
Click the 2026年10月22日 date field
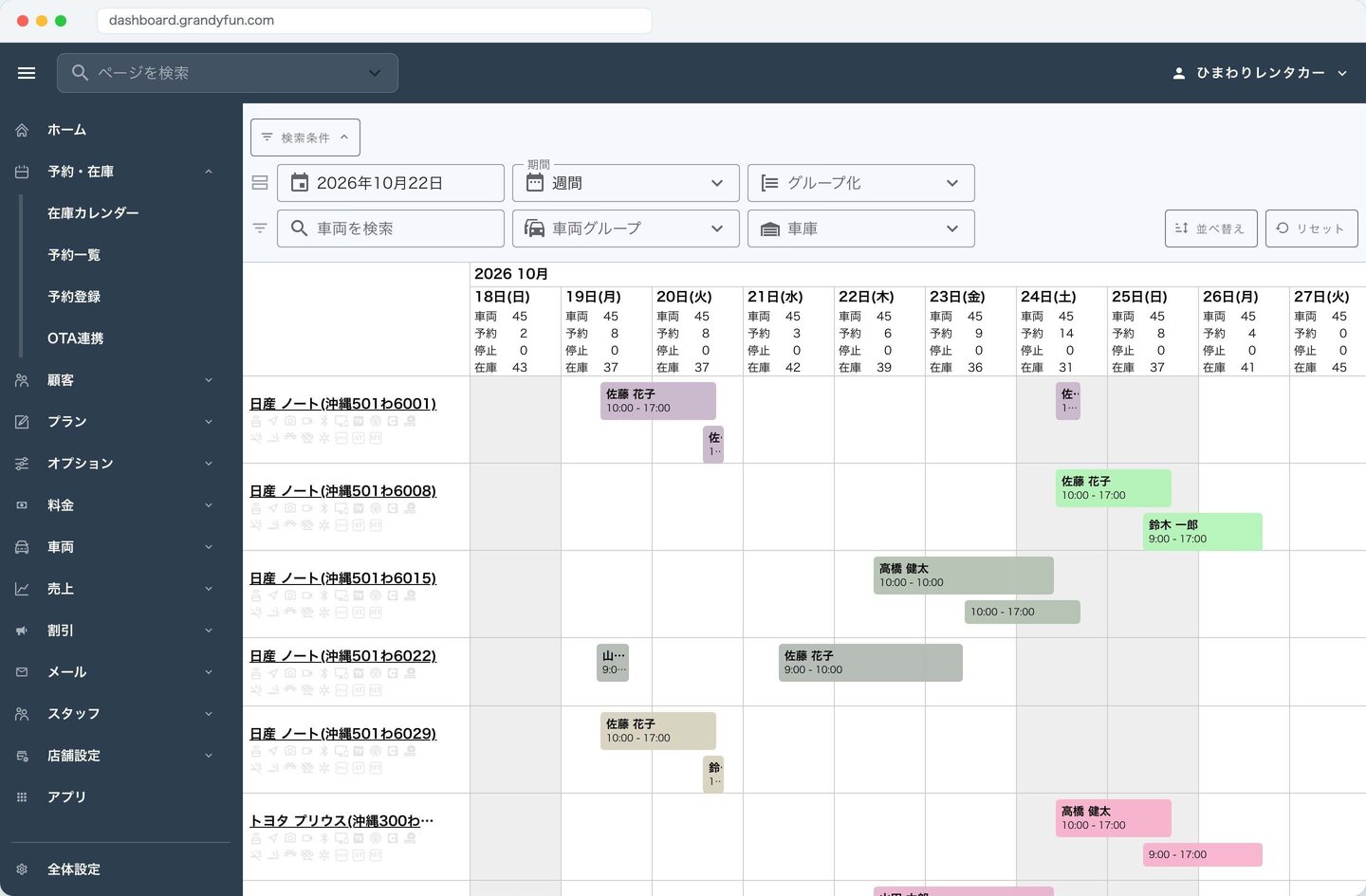coord(391,183)
